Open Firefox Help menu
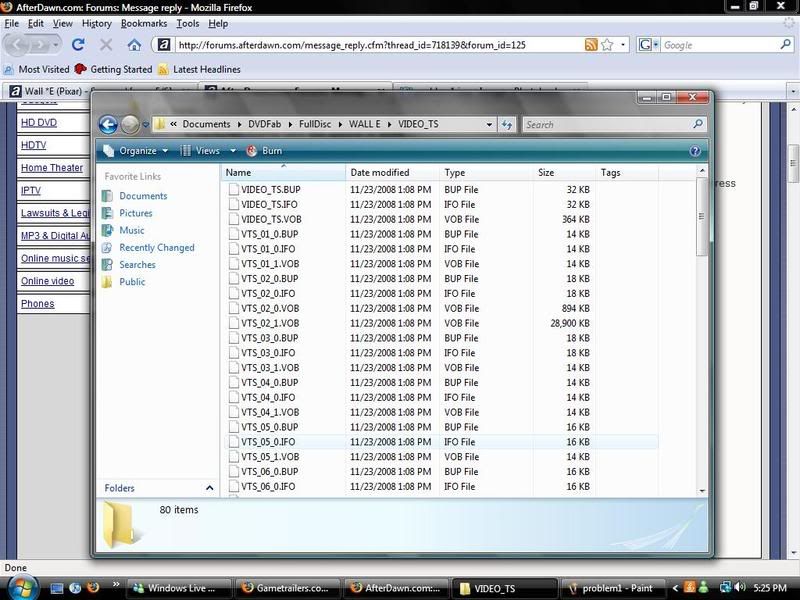The image size is (800, 600). (218, 23)
